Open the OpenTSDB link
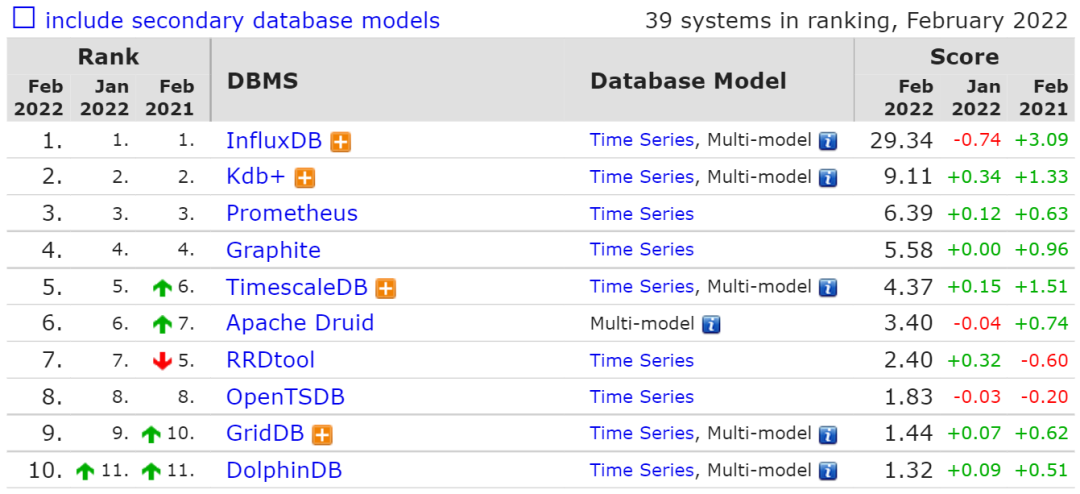The width and height of the screenshot is (1080, 494). pyautogui.click(x=285, y=397)
